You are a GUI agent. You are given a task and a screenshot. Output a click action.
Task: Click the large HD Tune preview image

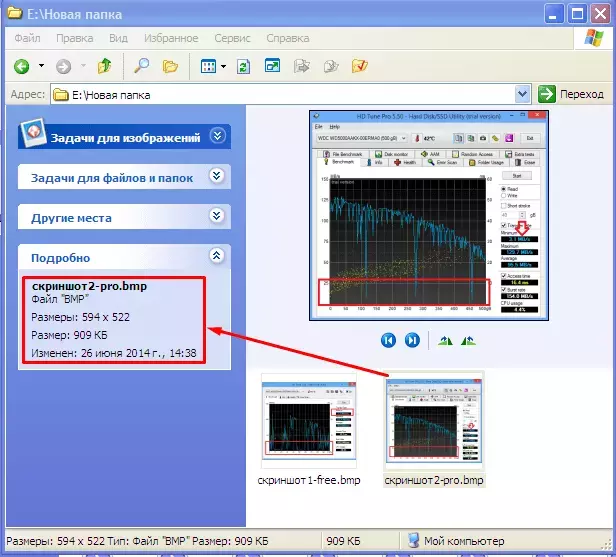pos(429,215)
